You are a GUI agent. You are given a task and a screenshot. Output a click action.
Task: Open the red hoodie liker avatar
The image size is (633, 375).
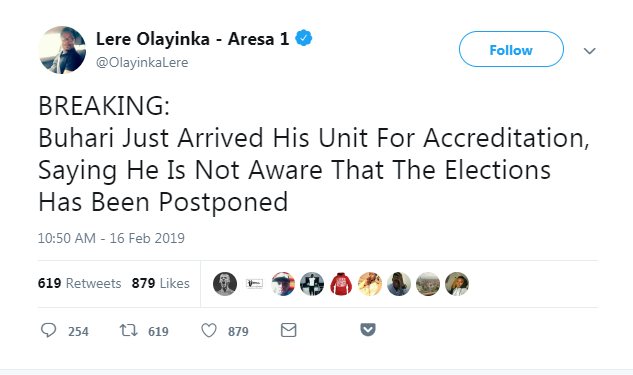pos(341,284)
